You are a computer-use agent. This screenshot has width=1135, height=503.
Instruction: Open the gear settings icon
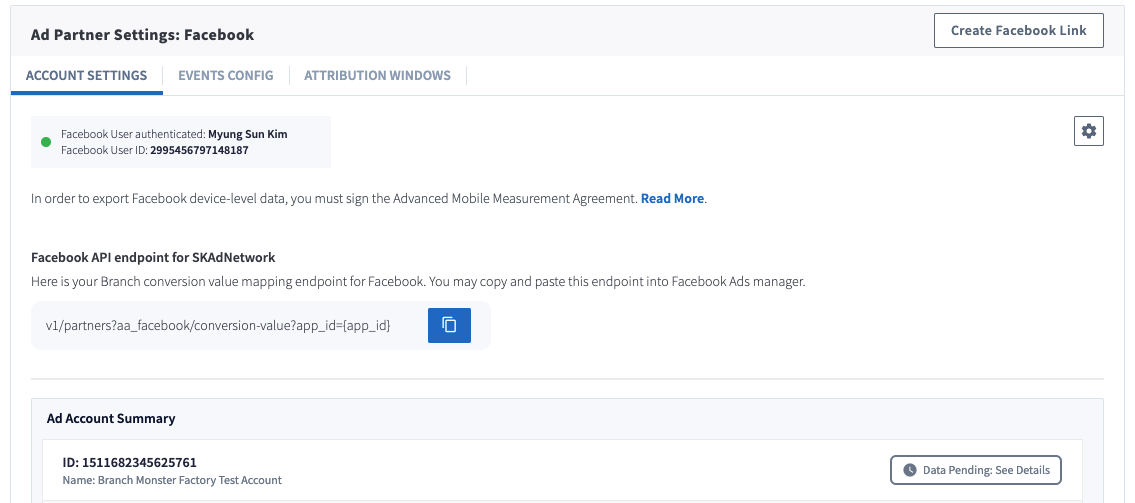(x=1089, y=131)
